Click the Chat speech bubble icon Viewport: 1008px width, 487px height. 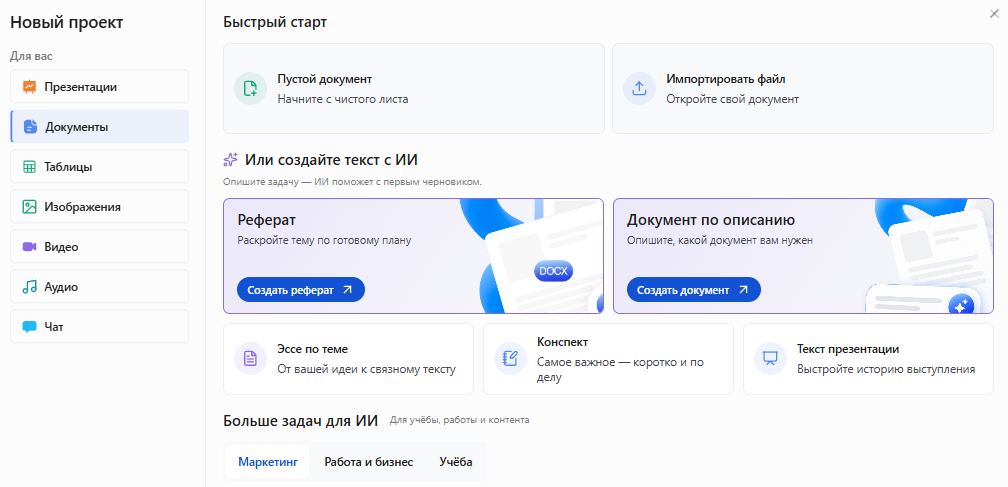[x=30, y=327]
